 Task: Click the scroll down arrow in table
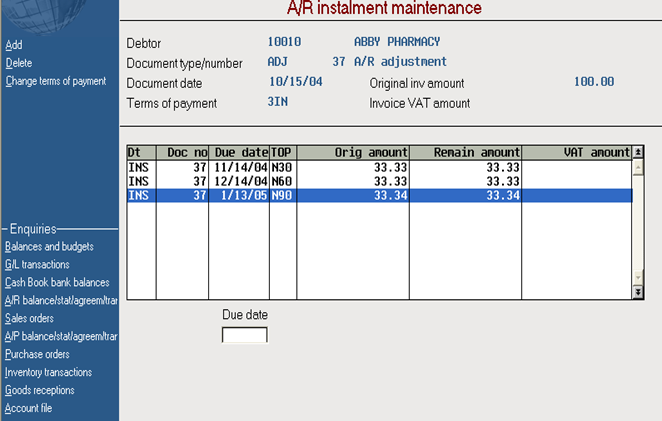(638, 277)
